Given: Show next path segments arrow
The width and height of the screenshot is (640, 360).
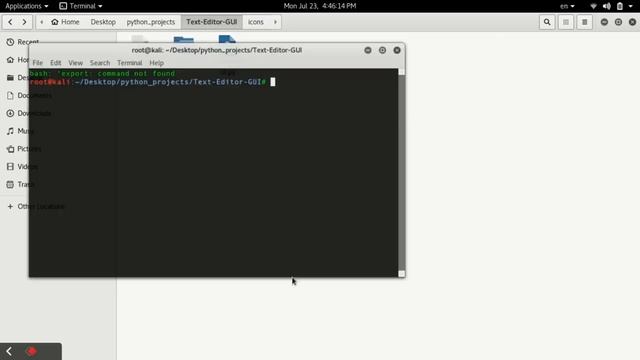Looking at the screenshot, I should (x=275, y=22).
